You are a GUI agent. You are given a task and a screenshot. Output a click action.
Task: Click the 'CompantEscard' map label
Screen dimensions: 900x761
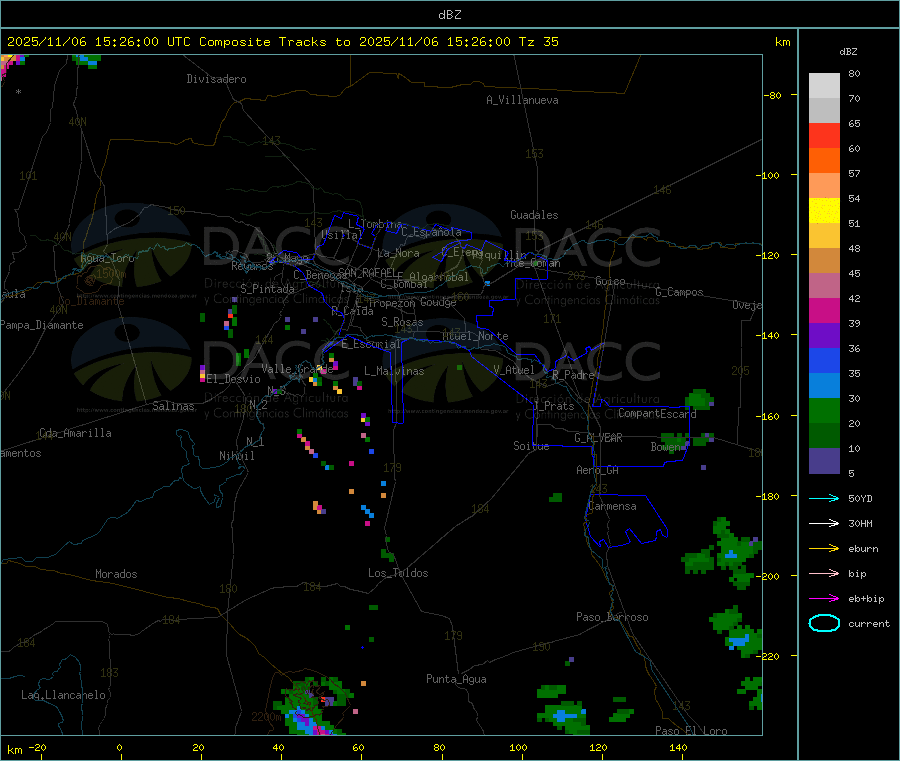[657, 413]
